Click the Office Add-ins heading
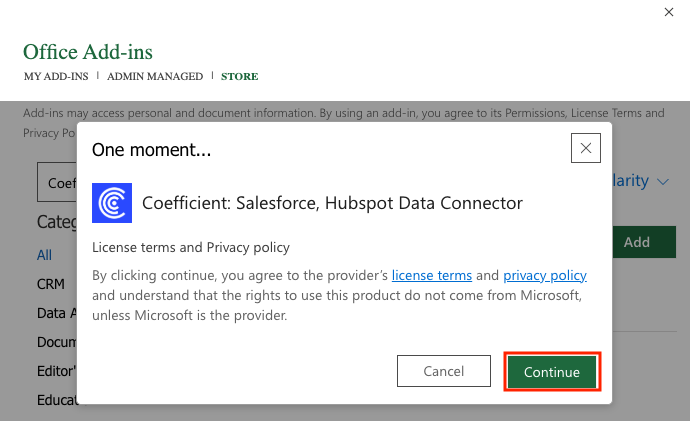690x421 pixels. [x=88, y=52]
